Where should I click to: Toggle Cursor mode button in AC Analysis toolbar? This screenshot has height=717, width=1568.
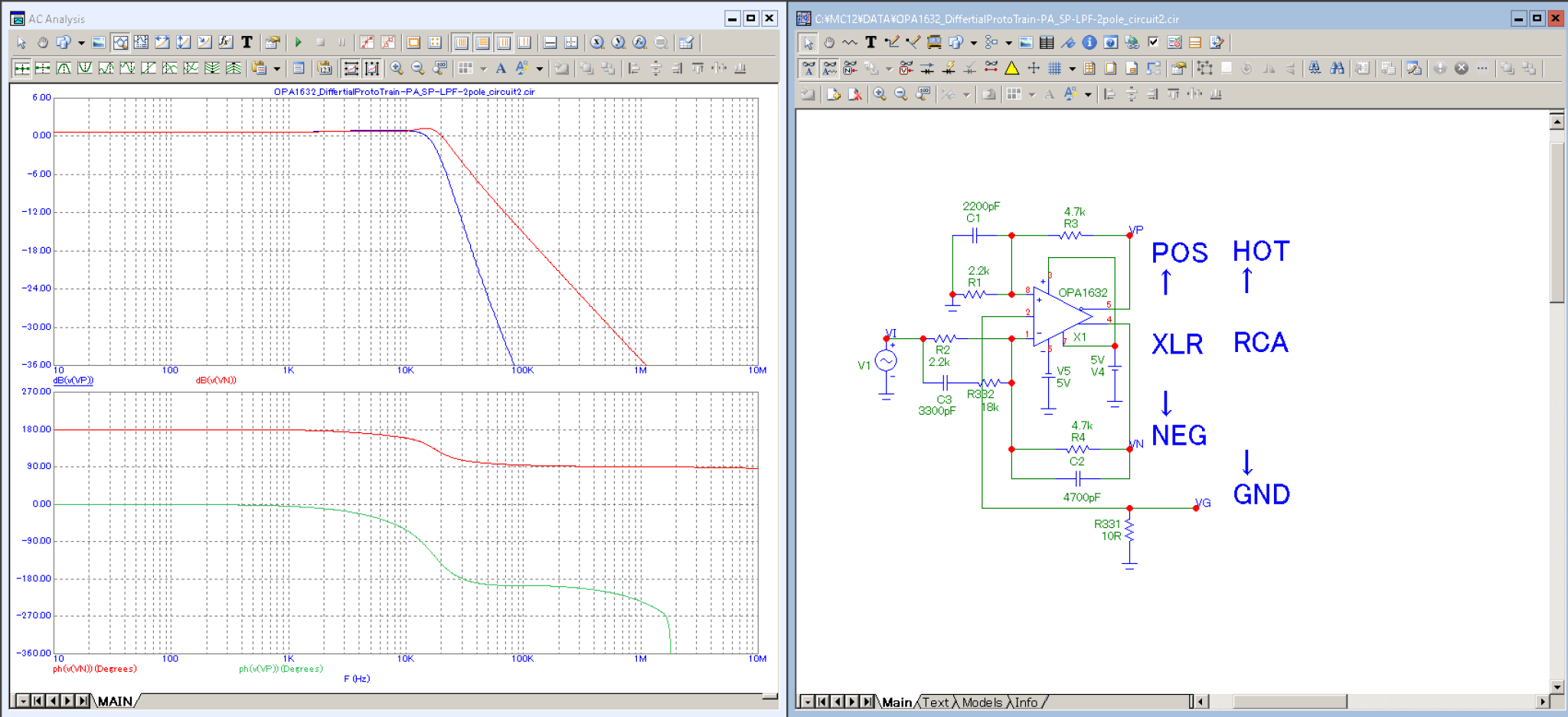(x=141, y=43)
